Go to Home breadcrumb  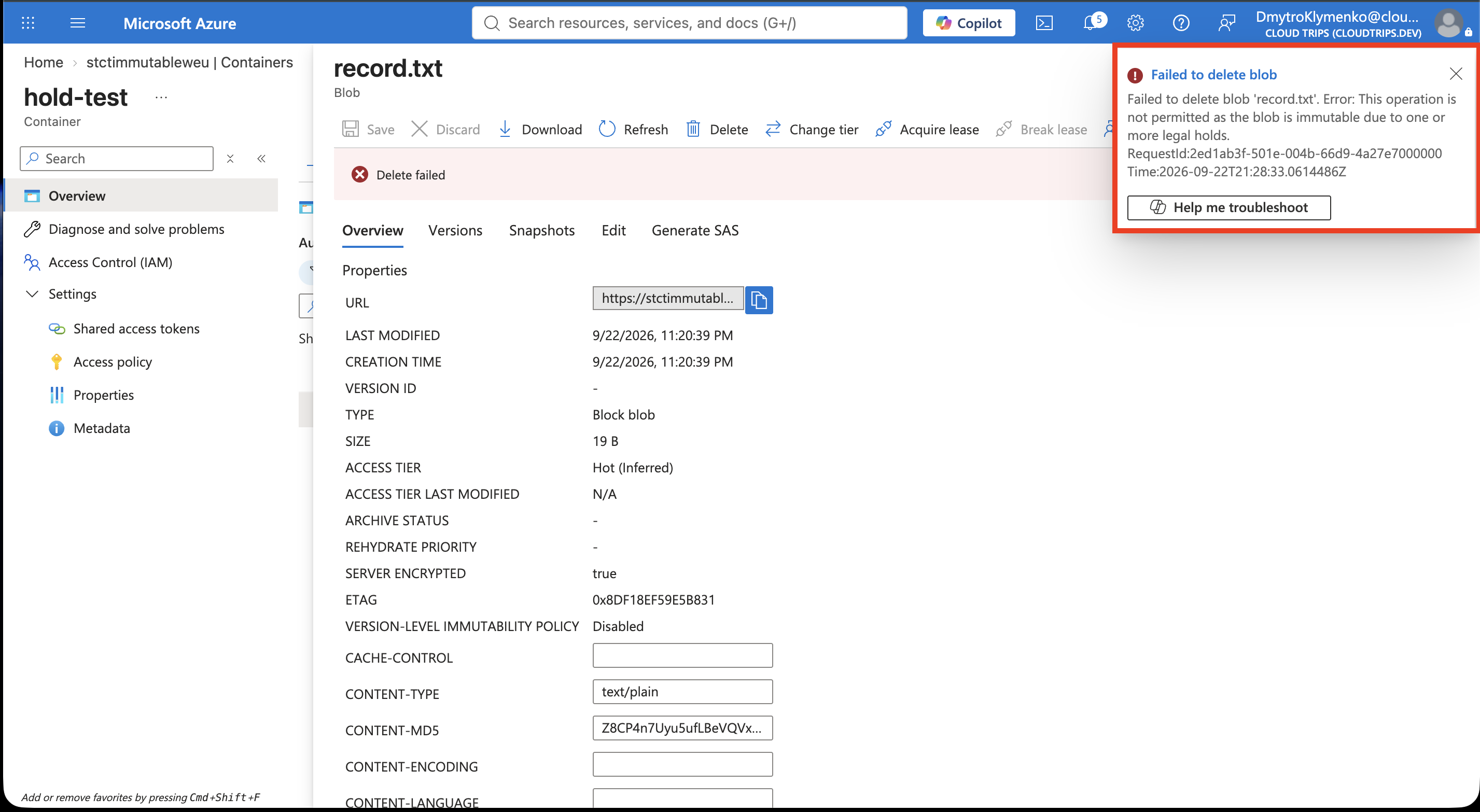[44, 62]
